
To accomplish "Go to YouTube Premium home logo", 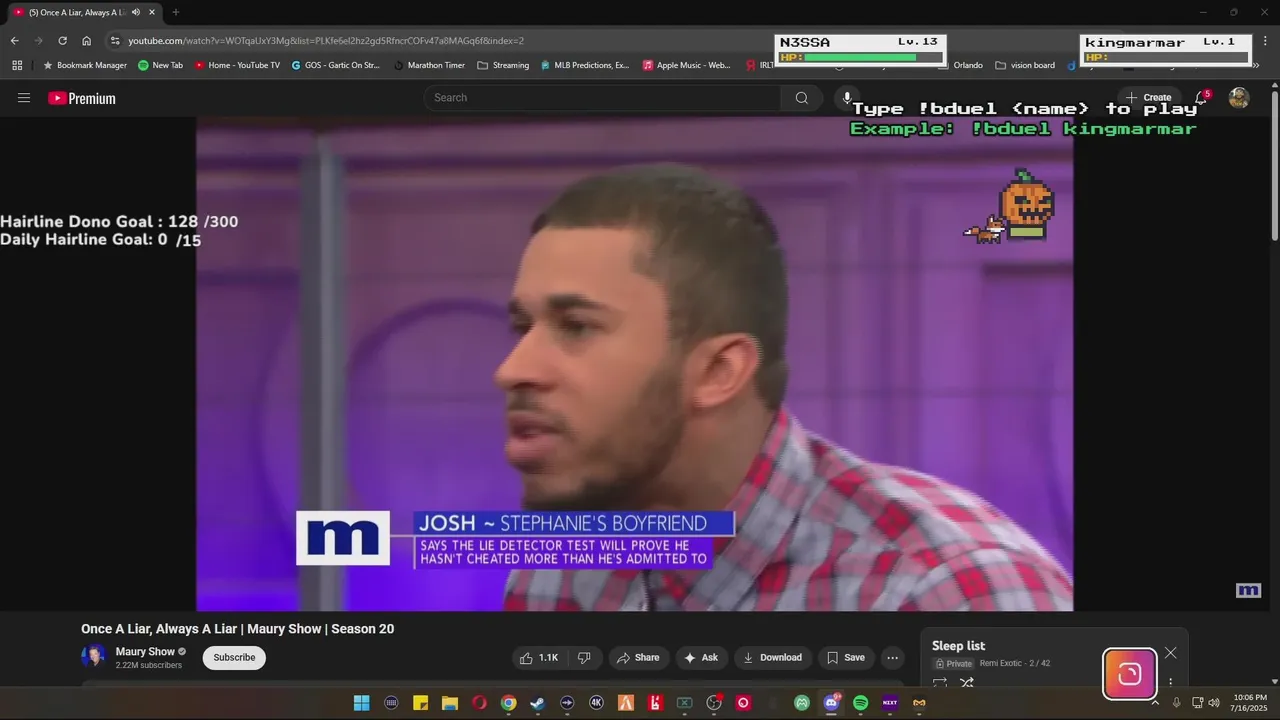I will coord(82,98).
